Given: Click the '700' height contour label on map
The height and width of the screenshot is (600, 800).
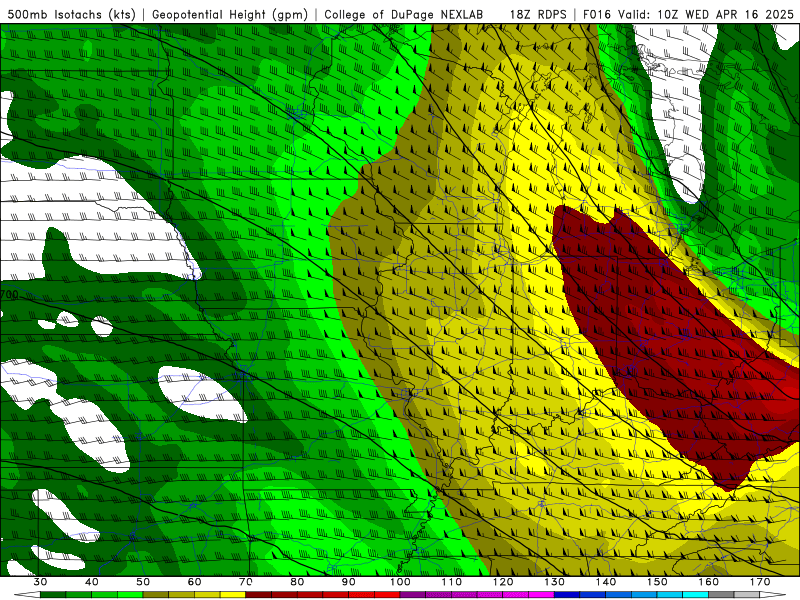Looking at the screenshot, I should [9, 294].
